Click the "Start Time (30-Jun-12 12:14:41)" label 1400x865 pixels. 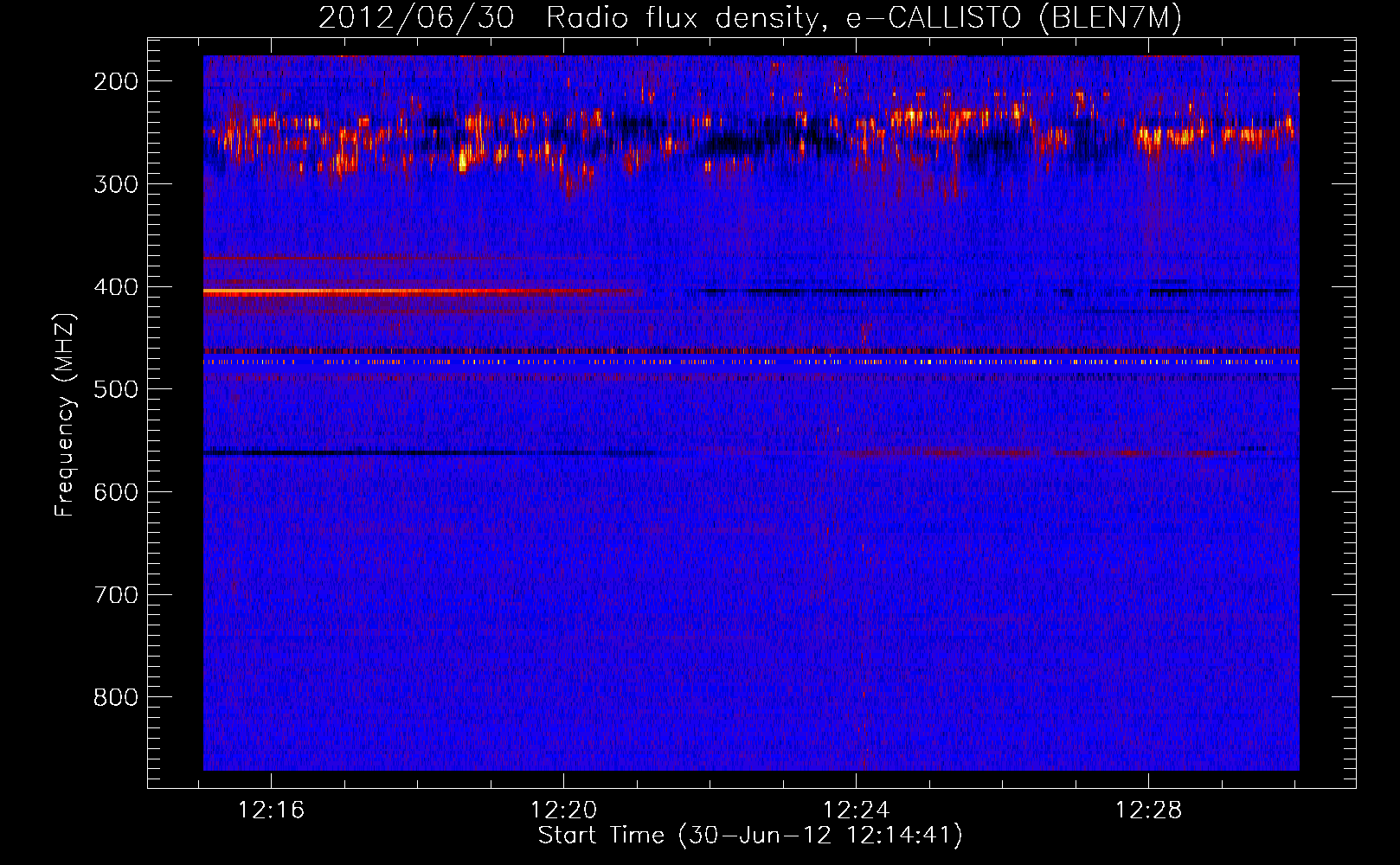pyautogui.click(x=750, y=836)
